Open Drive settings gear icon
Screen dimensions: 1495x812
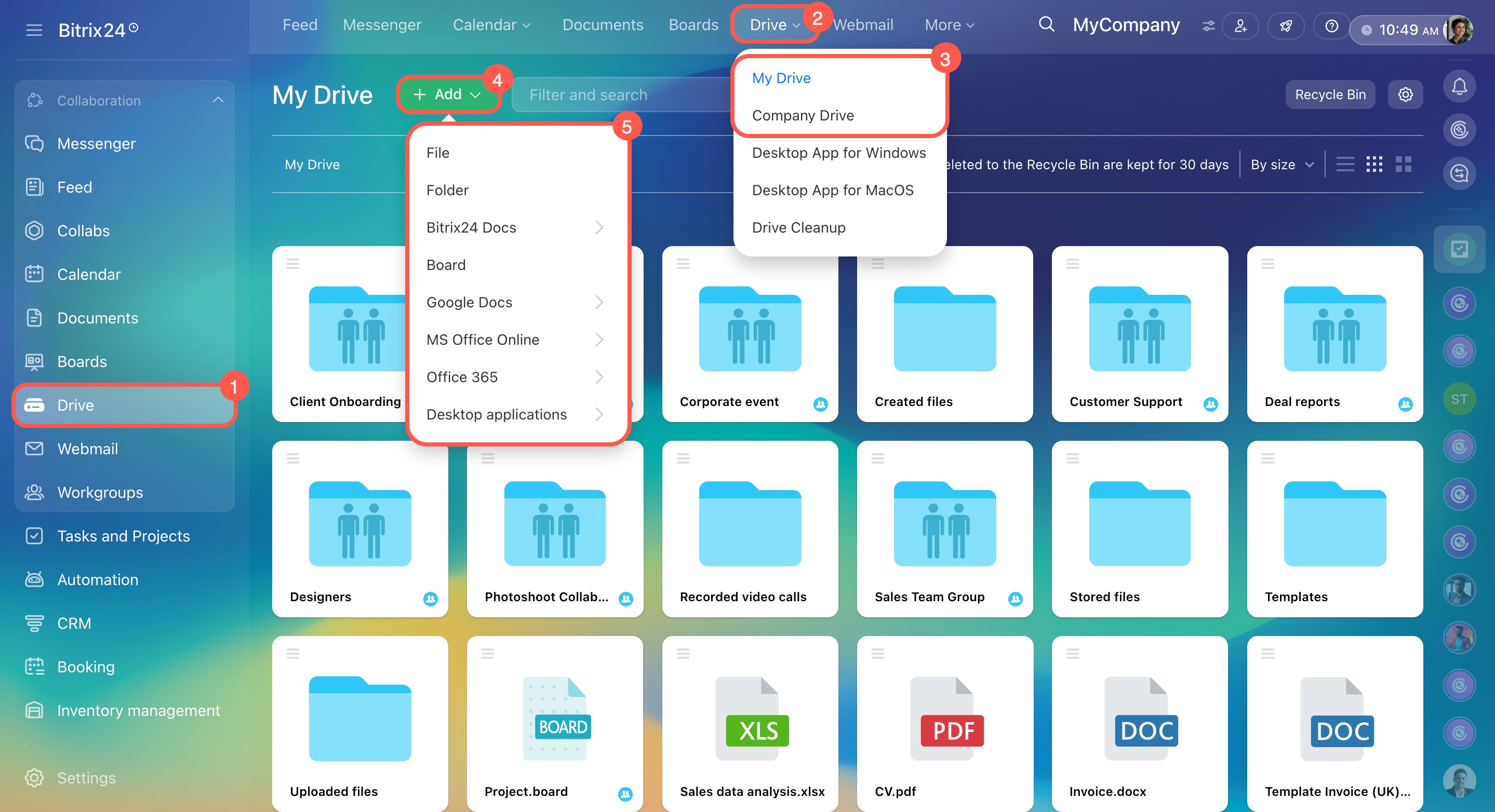(1405, 94)
